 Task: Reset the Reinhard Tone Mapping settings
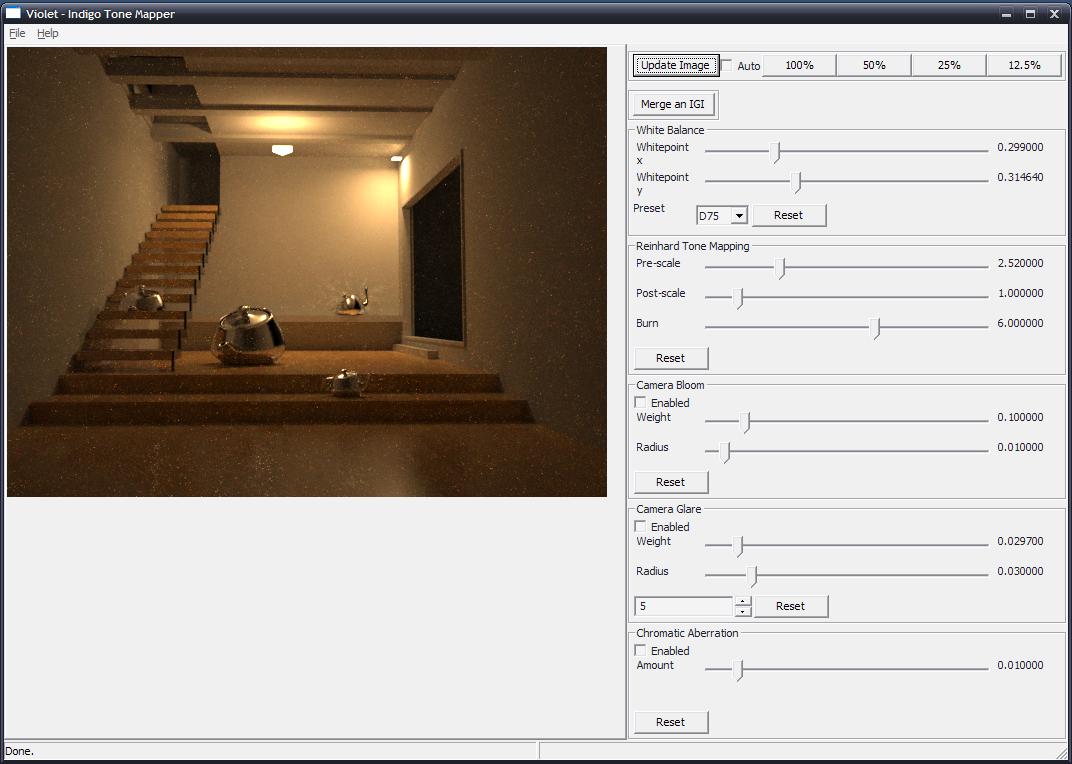click(670, 358)
